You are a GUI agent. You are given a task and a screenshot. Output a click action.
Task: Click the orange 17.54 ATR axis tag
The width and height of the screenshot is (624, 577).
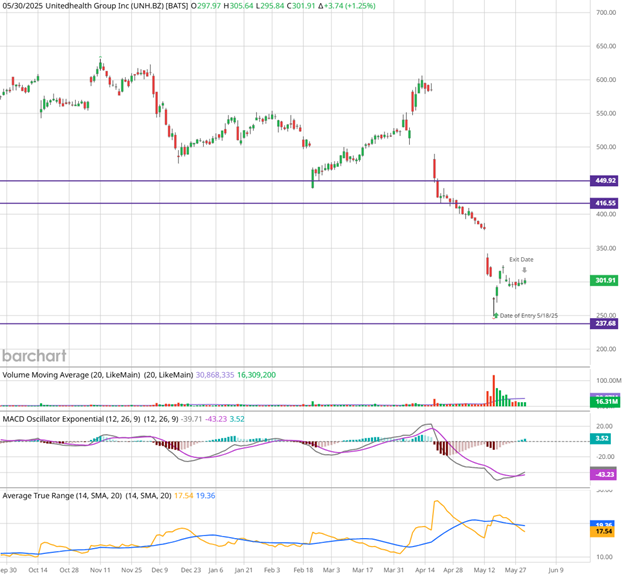coord(604,532)
